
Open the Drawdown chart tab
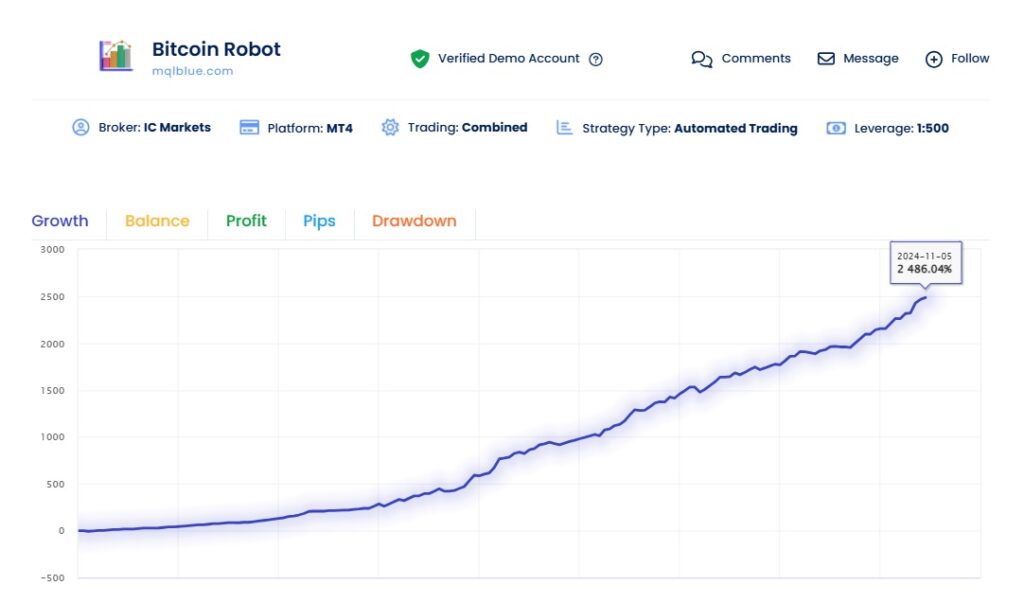[414, 221]
